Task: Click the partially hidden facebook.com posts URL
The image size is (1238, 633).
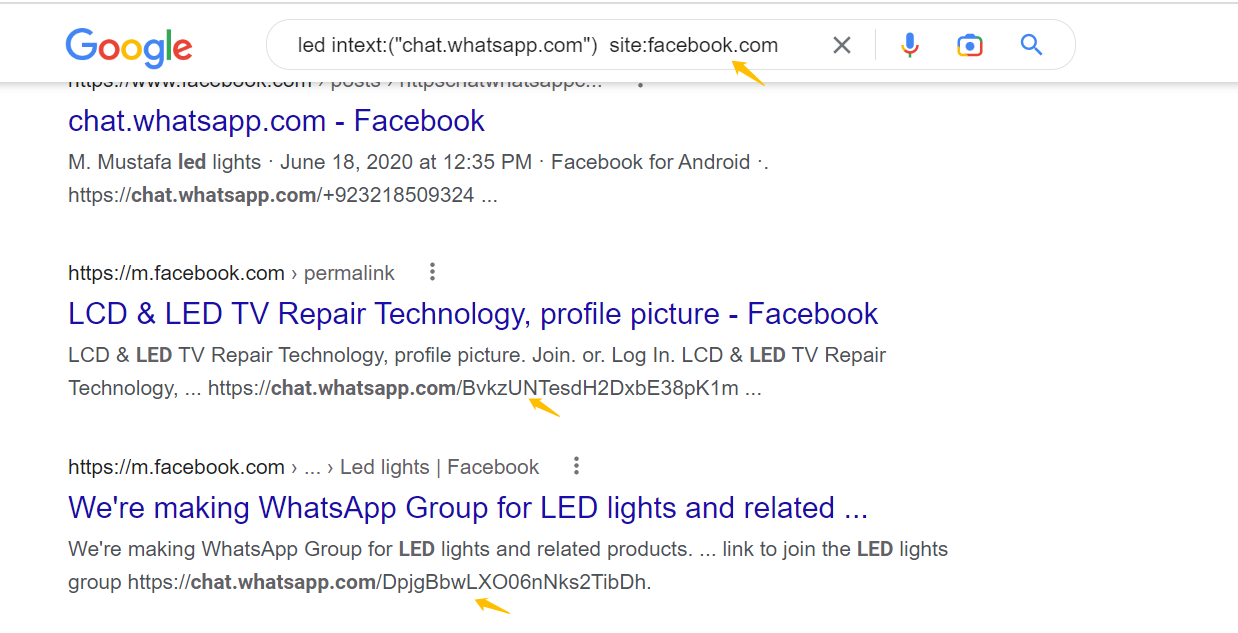Action: pyautogui.click(x=335, y=84)
